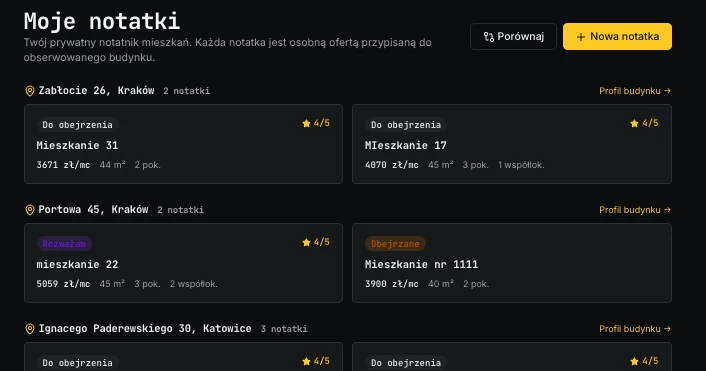This screenshot has height=371, width=706.
Task: Click the star rating on MIeszkanie 17 card
Action: (644, 123)
